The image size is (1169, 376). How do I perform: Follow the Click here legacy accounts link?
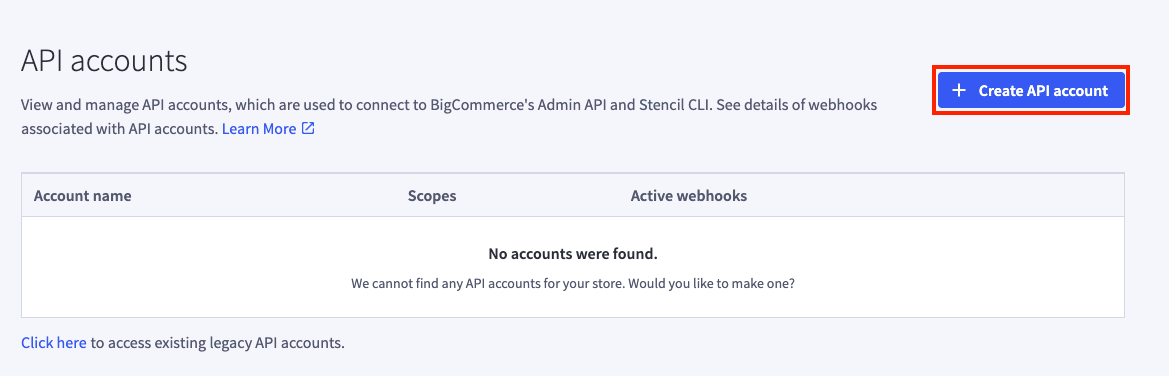click(54, 343)
